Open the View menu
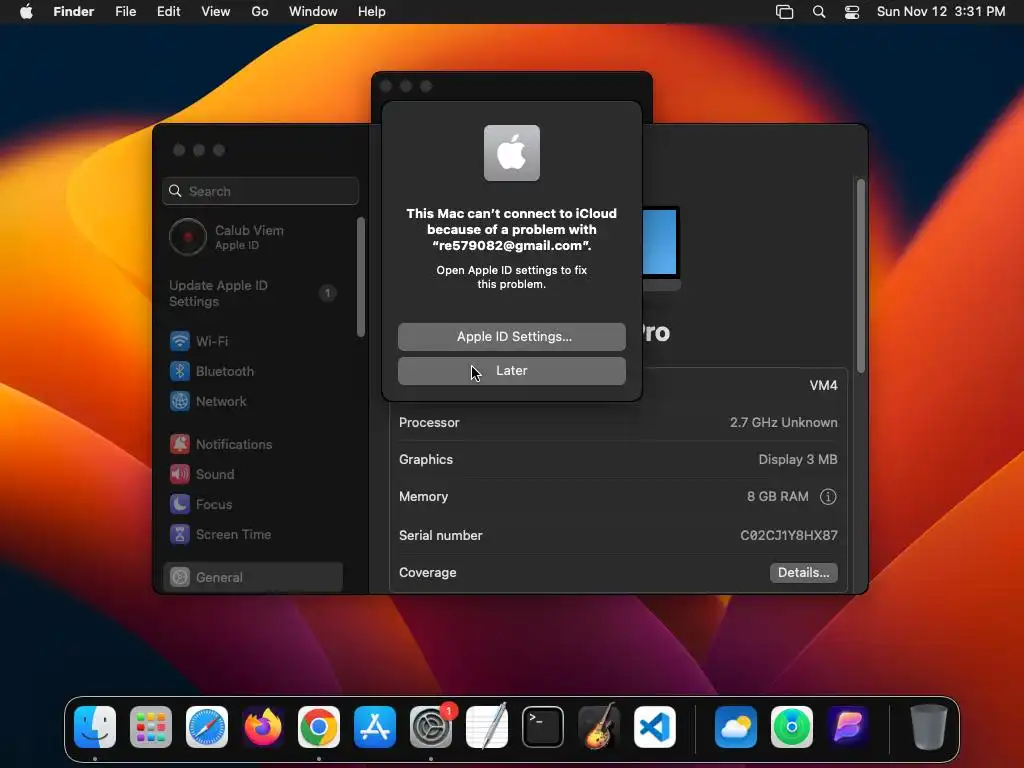This screenshot has width=1024, height=768. 216,12
